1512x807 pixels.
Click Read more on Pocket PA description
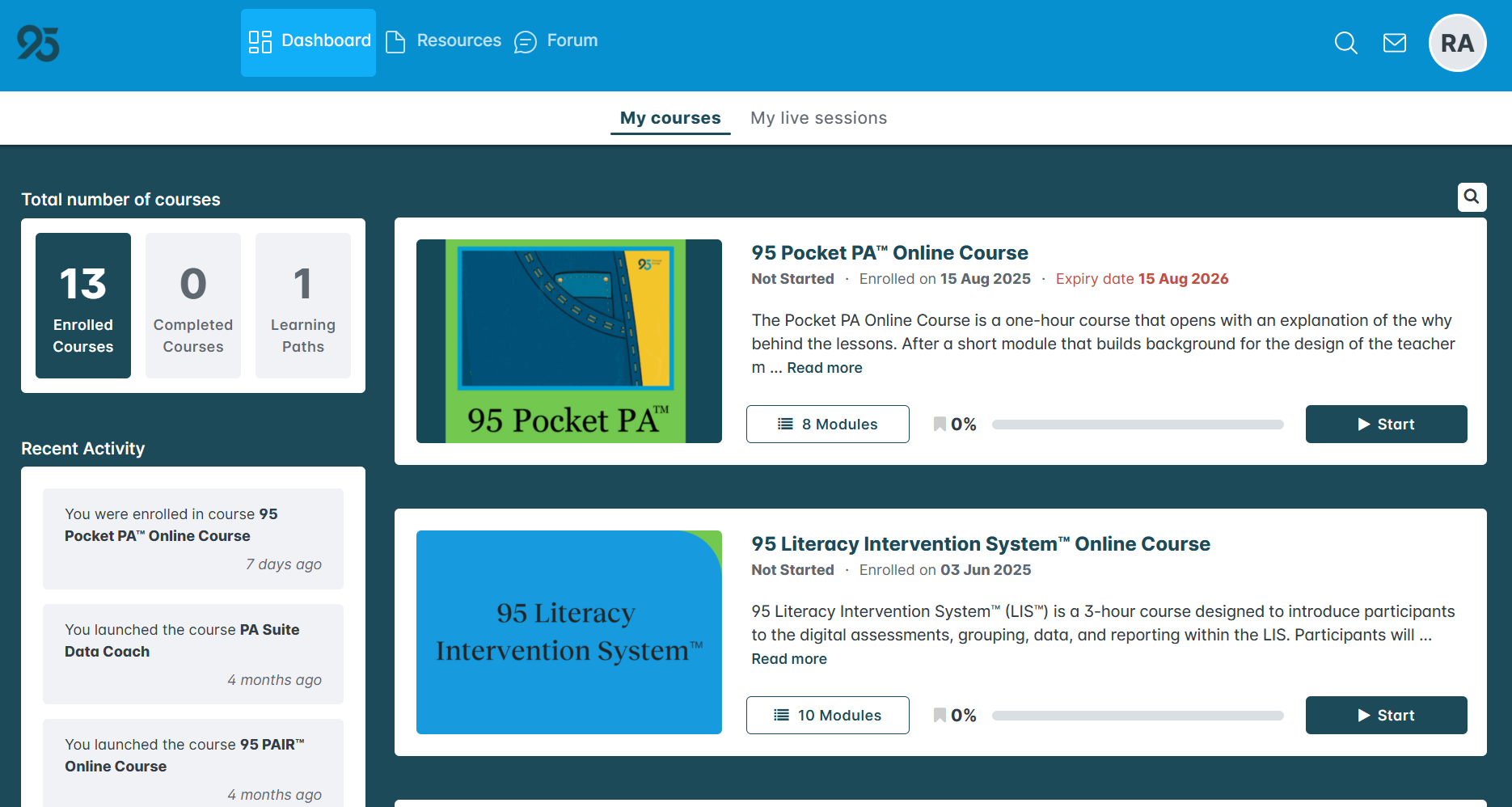(x=825, y=368)
